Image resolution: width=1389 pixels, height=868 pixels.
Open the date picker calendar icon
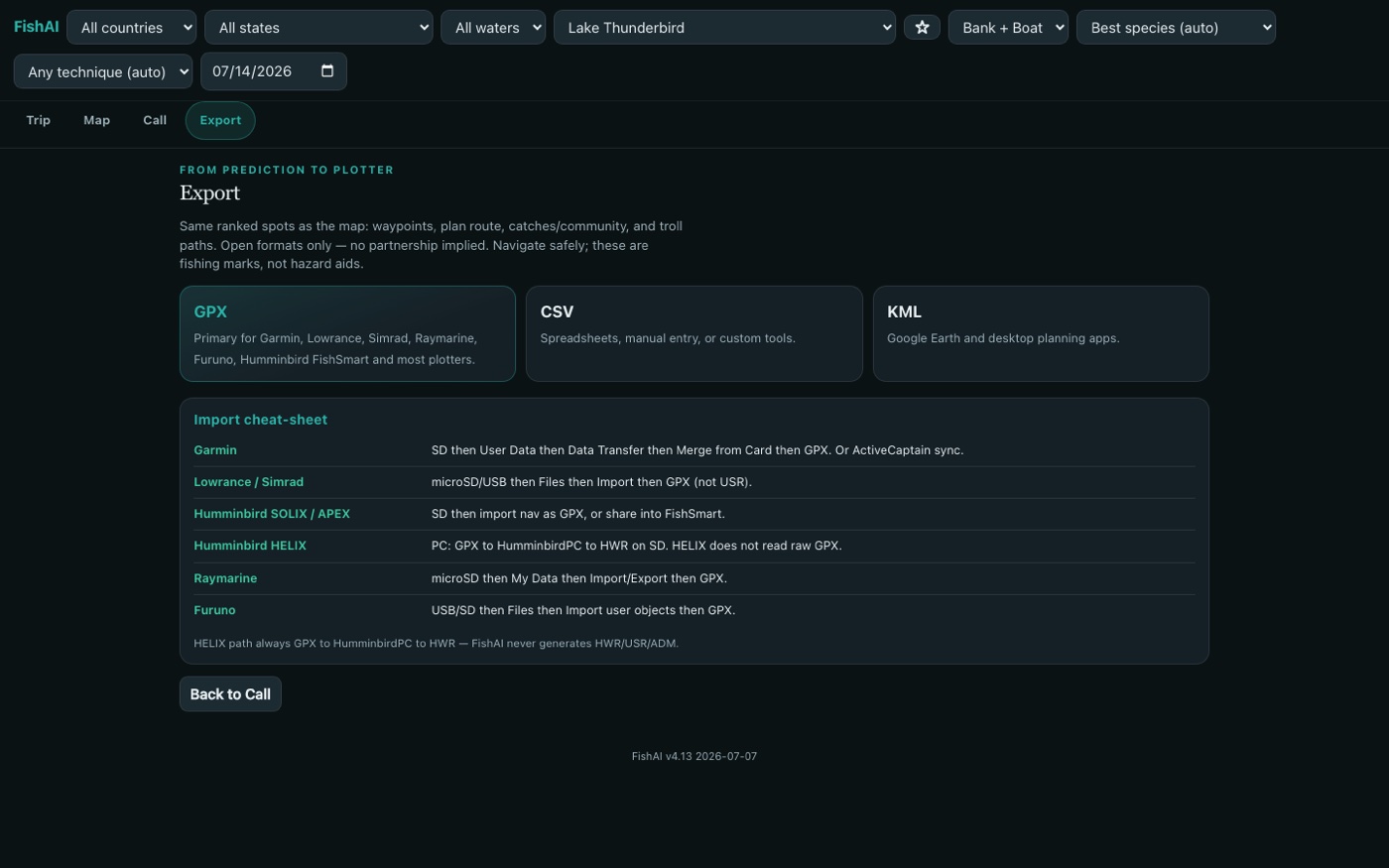327,70
